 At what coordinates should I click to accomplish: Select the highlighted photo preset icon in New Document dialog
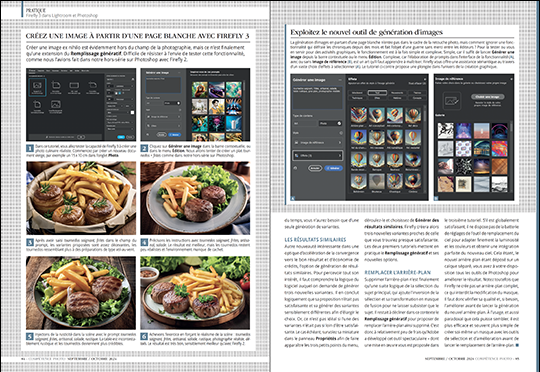pyautogui.click(x=37, y=87)
